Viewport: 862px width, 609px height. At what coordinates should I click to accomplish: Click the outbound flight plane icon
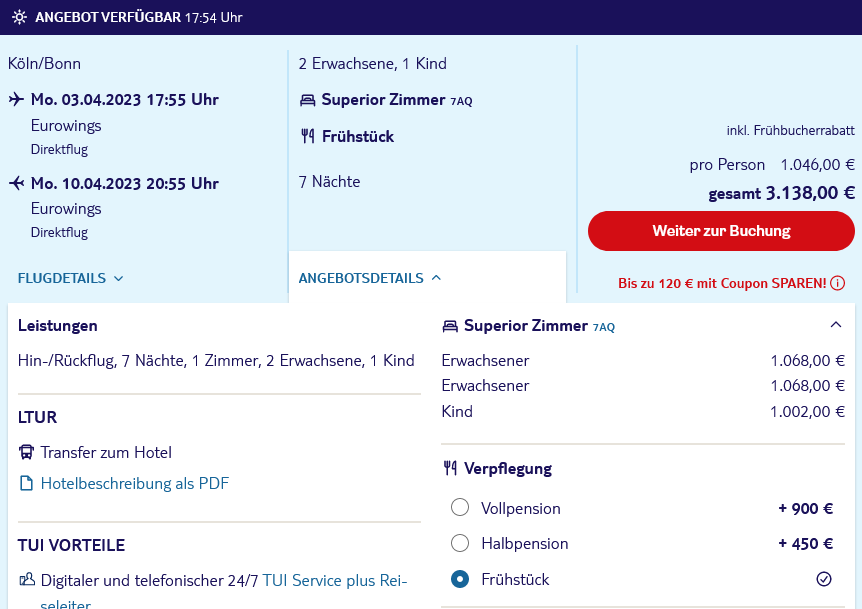pyautogui.click(x=16, y=99)
